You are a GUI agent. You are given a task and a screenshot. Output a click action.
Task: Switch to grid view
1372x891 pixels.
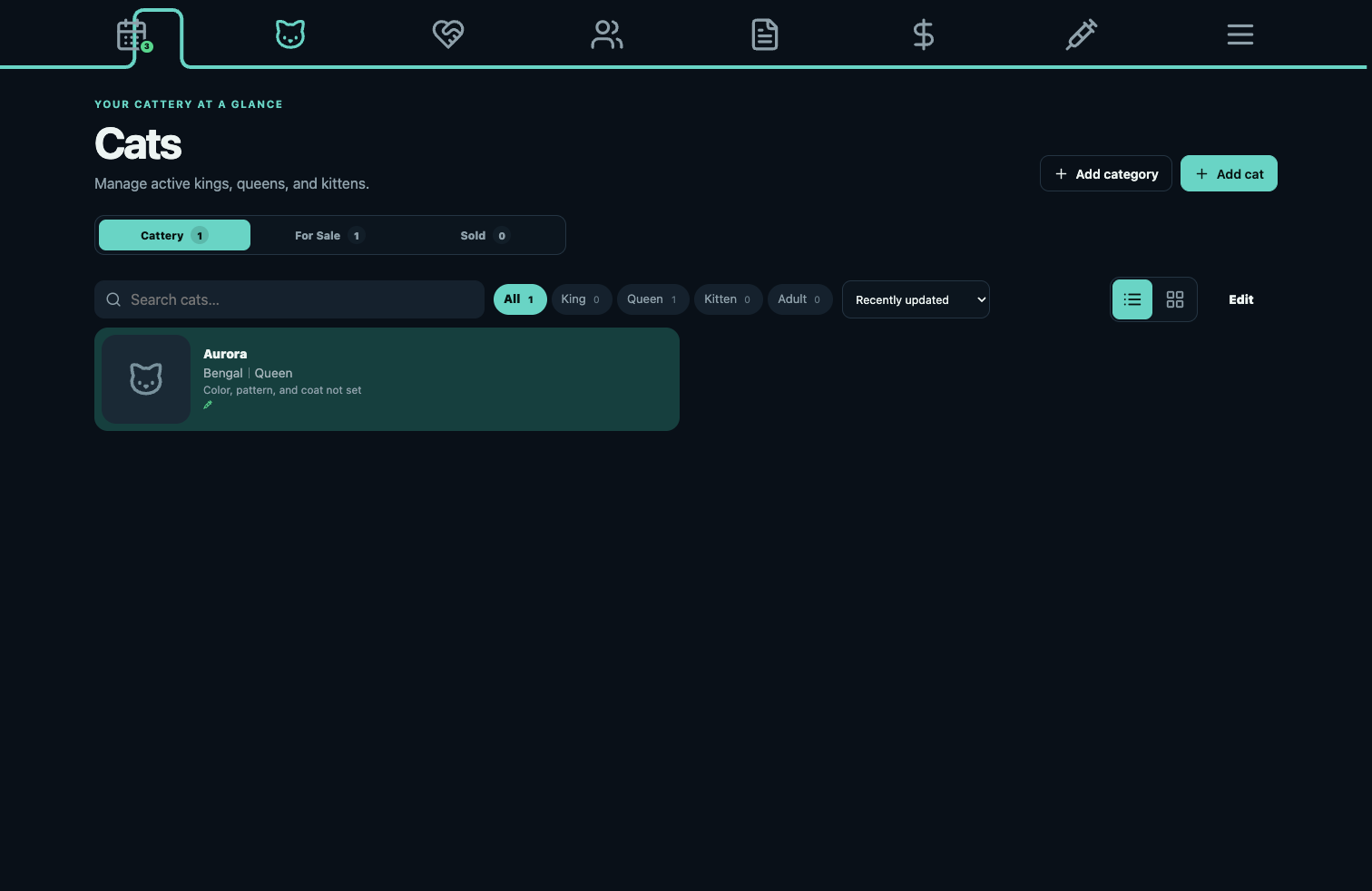(1175, 299)
